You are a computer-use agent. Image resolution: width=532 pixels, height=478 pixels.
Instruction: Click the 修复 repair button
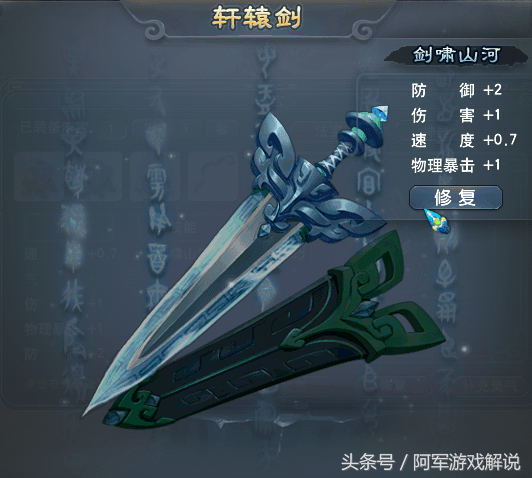pos(455,197)
